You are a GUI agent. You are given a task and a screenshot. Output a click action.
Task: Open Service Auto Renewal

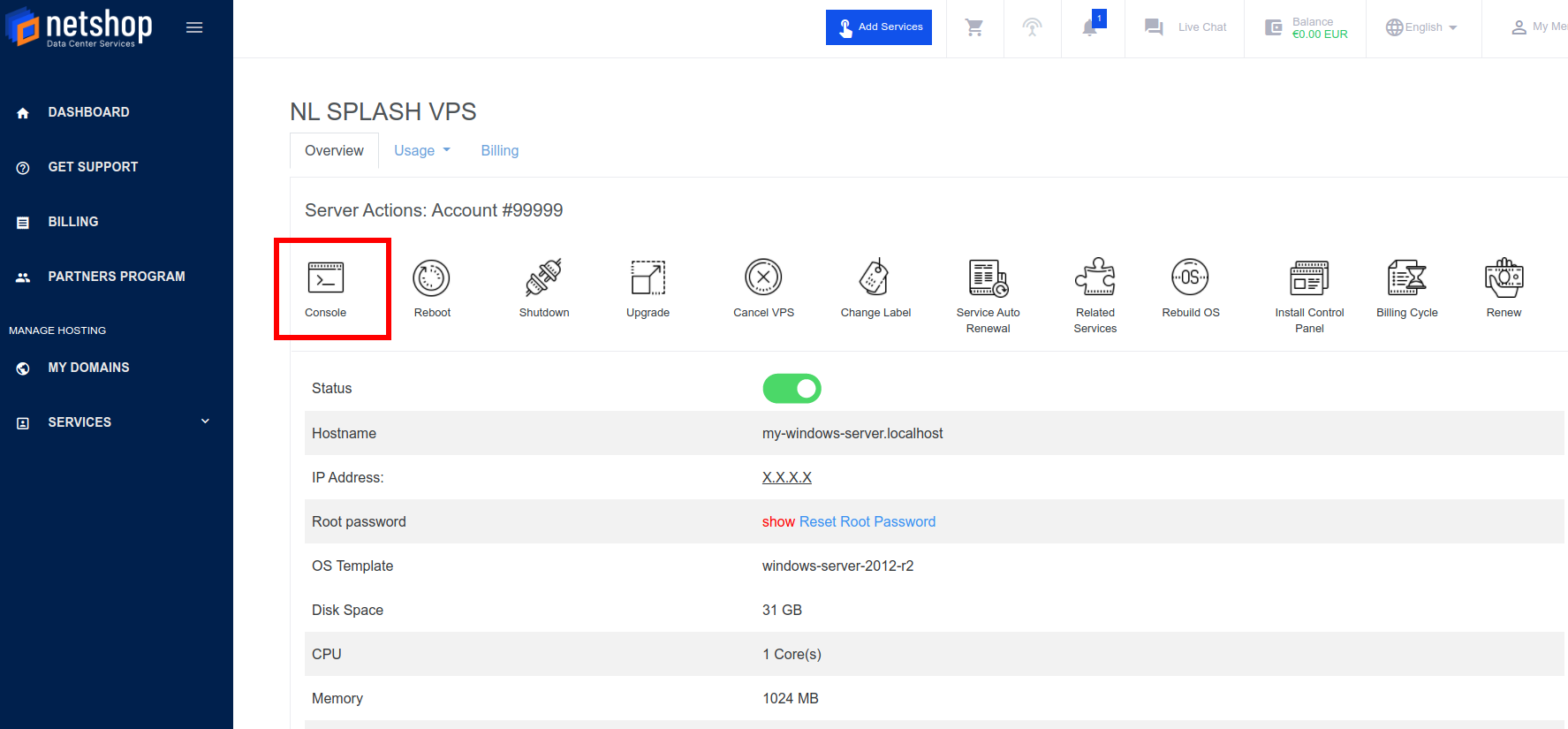click(988, 296)
